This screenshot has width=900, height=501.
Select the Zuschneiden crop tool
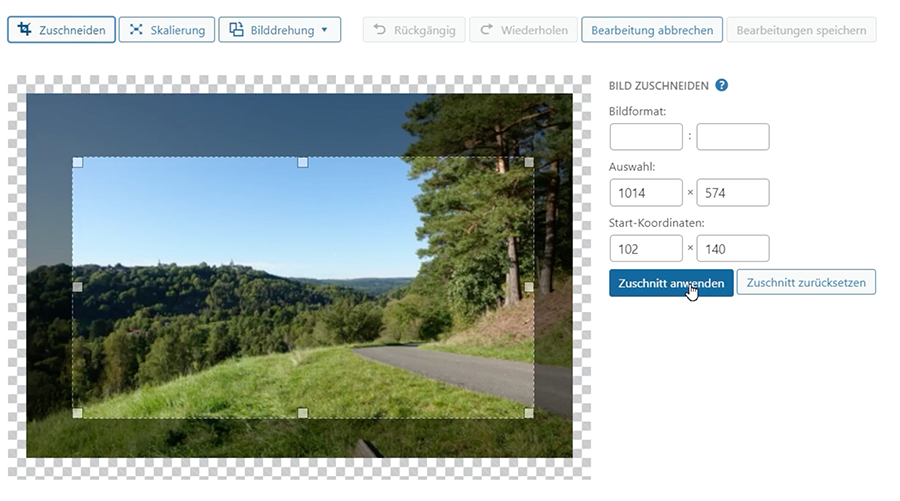point(61,30)
